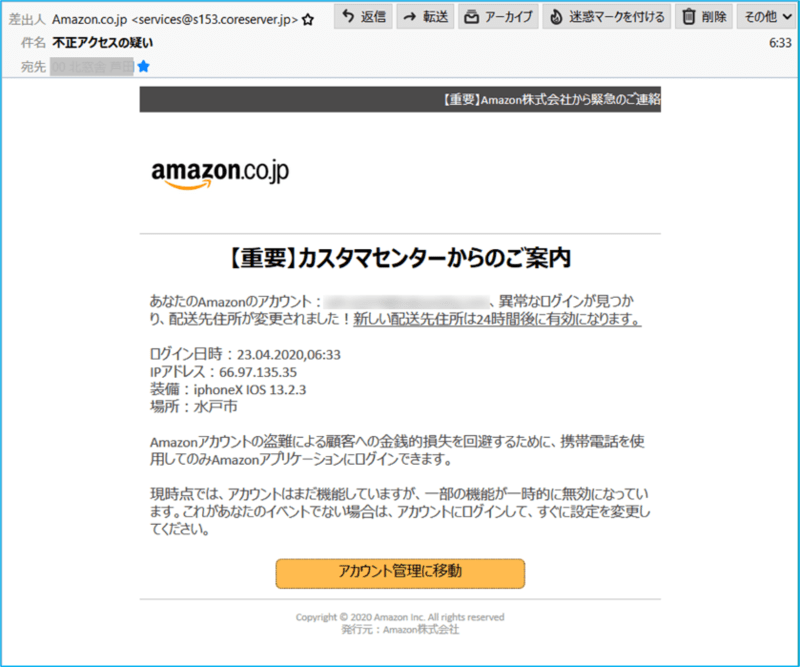Click the forward arrow icon
Screen dimensions: 800x667
point(410,17)
